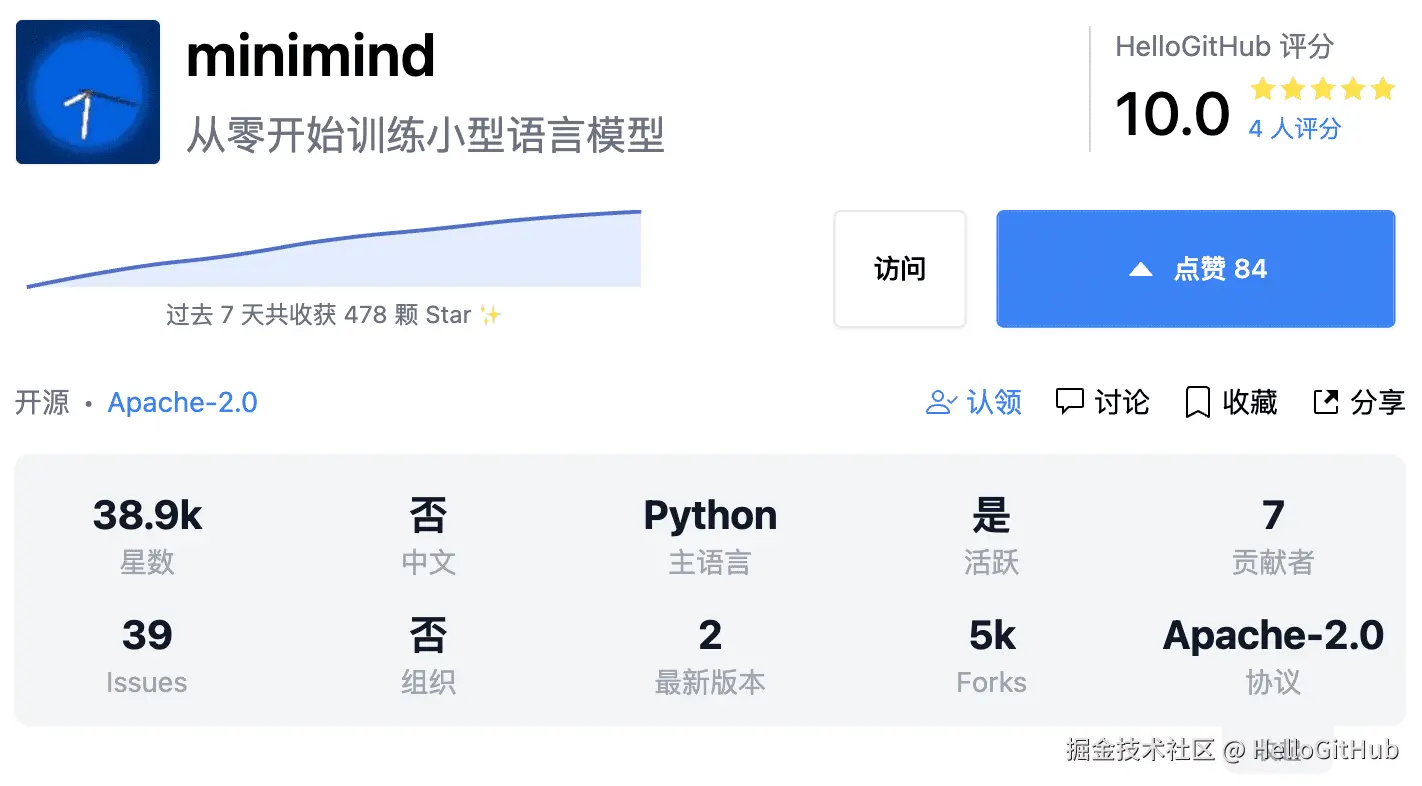Click the upvote triangle icon
The height and width of the screenshot is (786, 1422).
(1140, 269)
